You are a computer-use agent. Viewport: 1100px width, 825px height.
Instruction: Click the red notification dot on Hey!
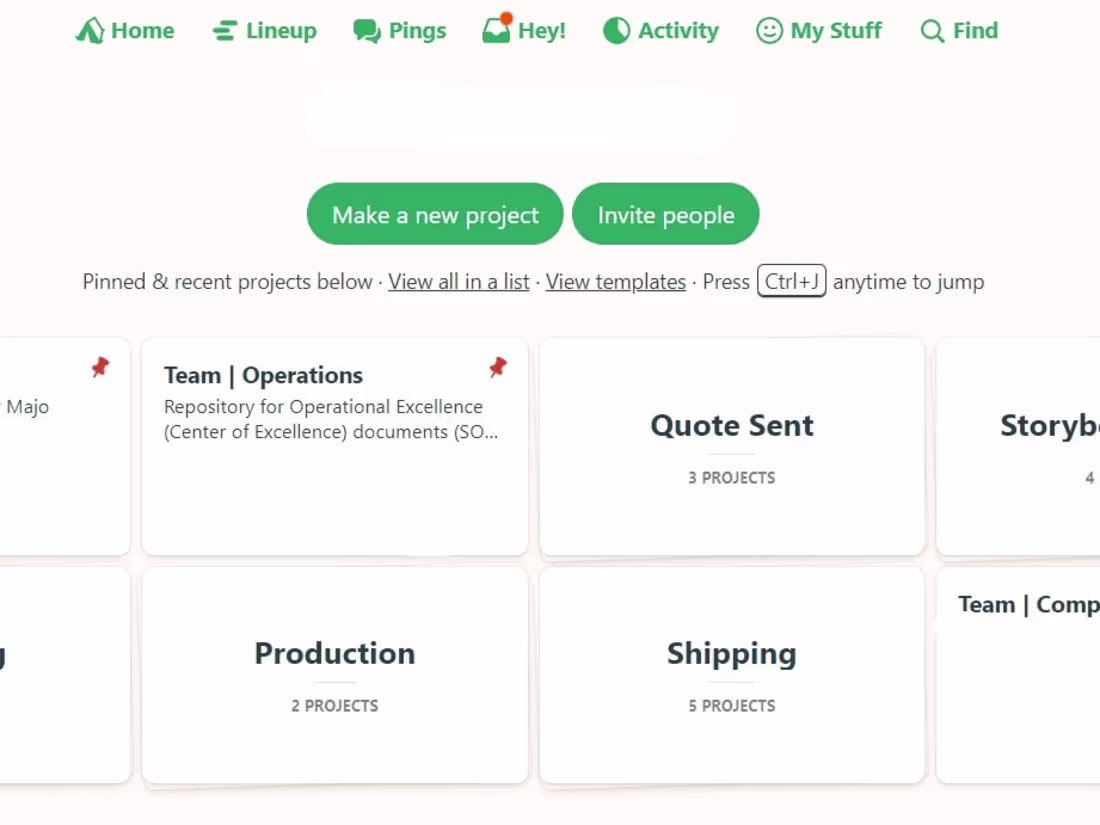tap(508, 16)
